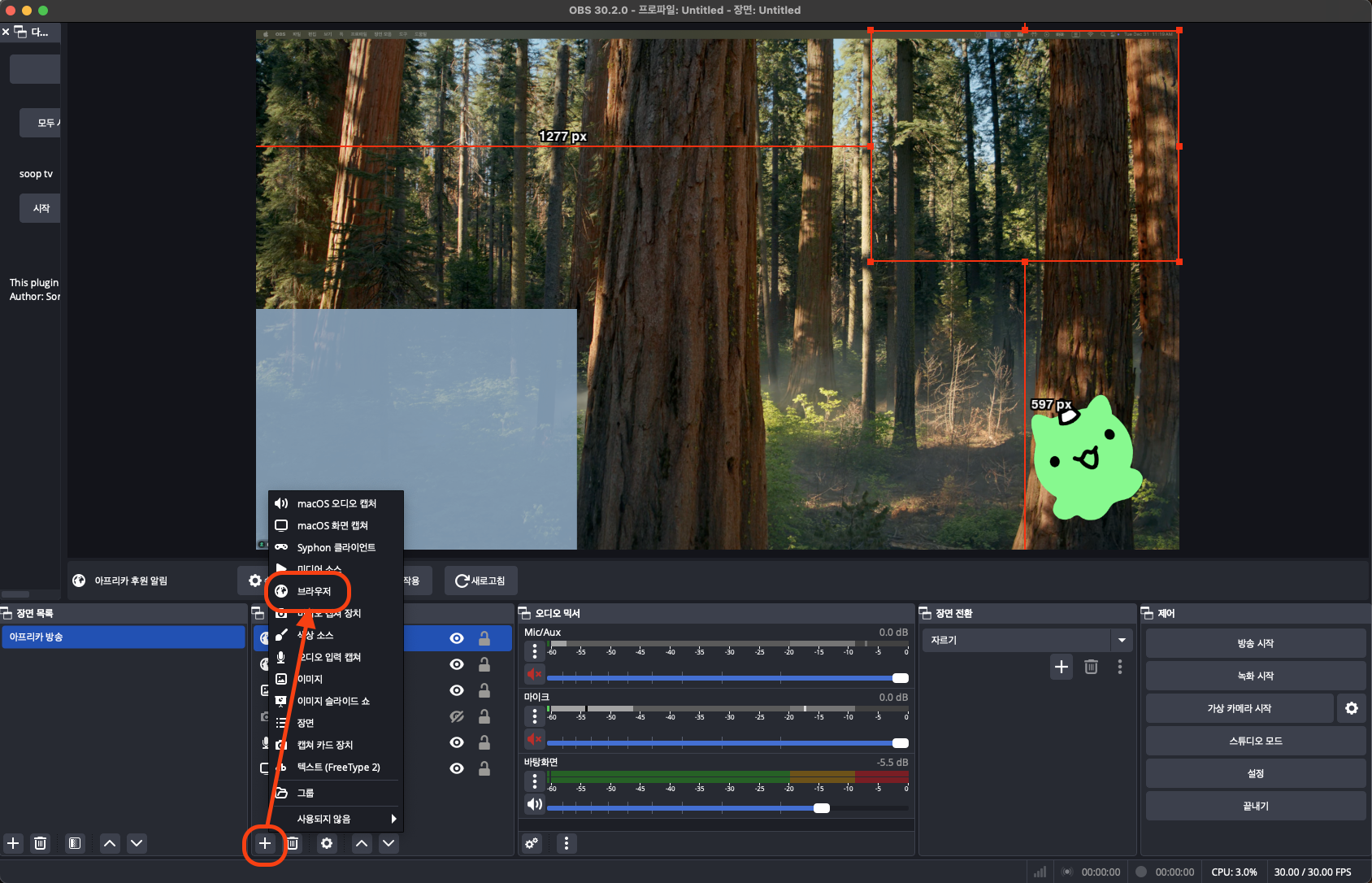1372x883 pixels.
Task: Mute the 바탕화면 audio channel
Action: pyautogui.click(x=534, y=804)
